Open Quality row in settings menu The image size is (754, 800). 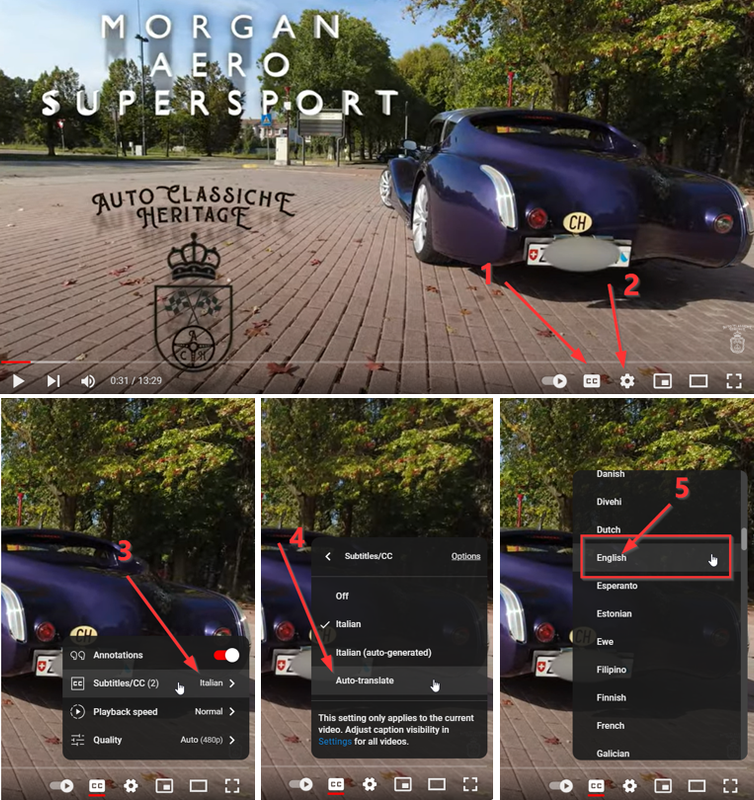coord(156,740)
